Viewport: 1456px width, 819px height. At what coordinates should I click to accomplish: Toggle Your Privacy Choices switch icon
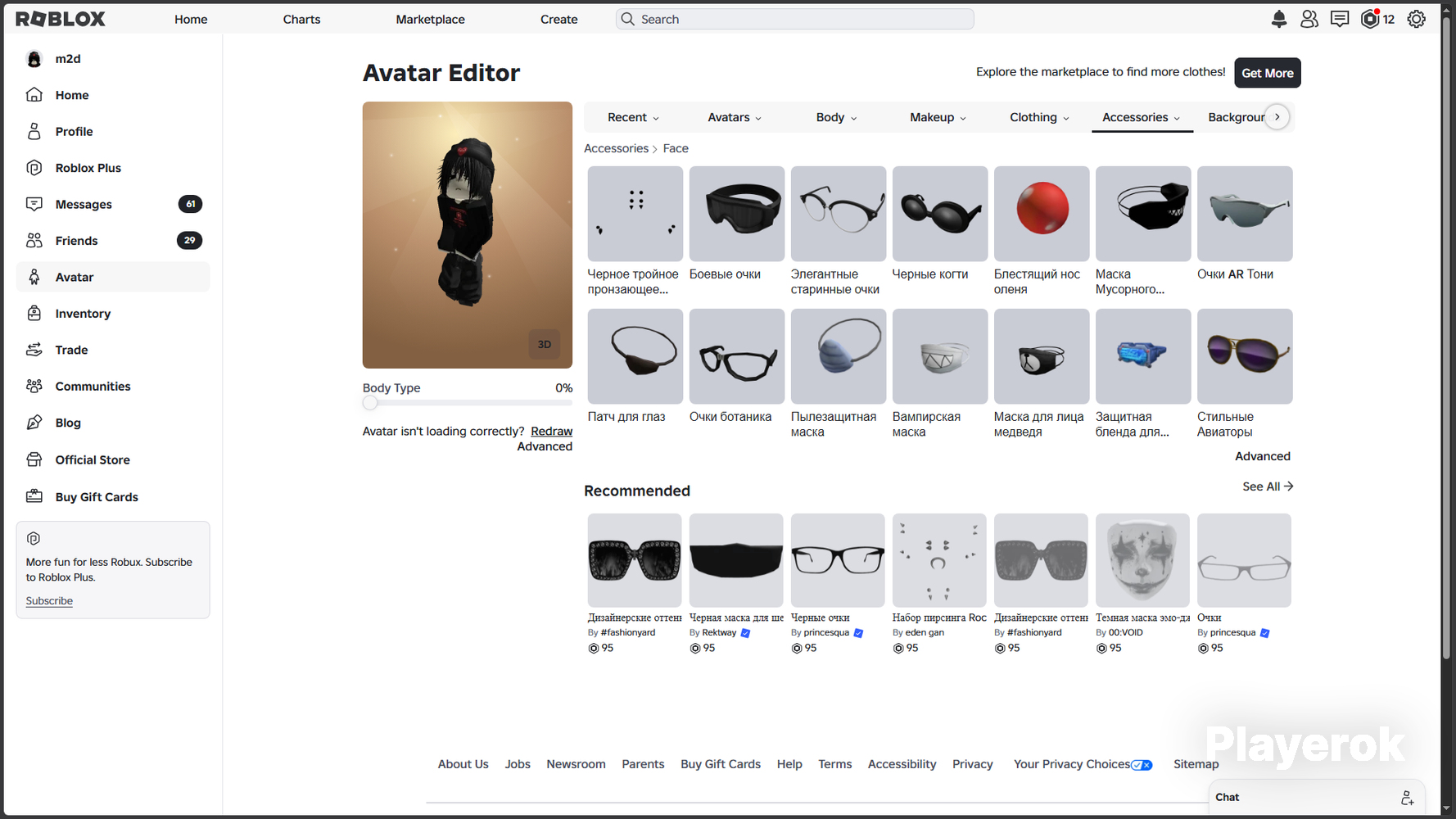tap(1142, 765)
